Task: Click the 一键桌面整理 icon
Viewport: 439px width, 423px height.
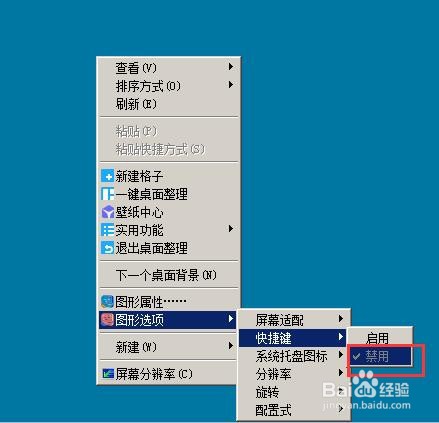Action: pyautogui.click(x=107, y=194)
